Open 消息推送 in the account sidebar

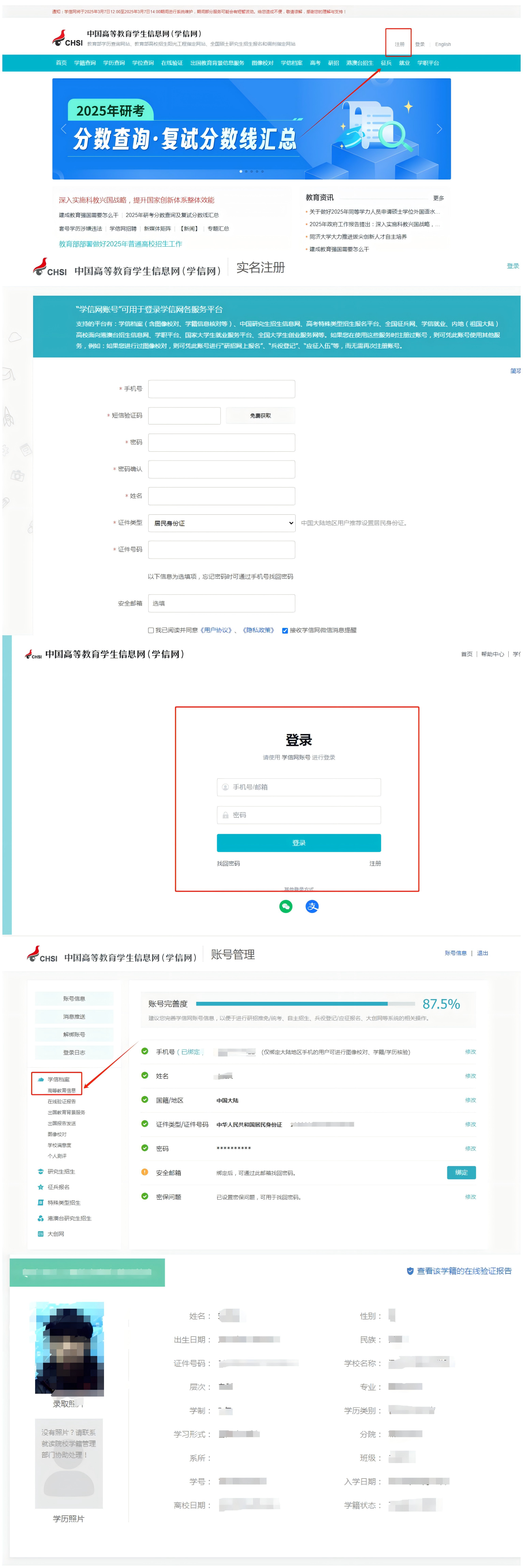(74, 1016)
